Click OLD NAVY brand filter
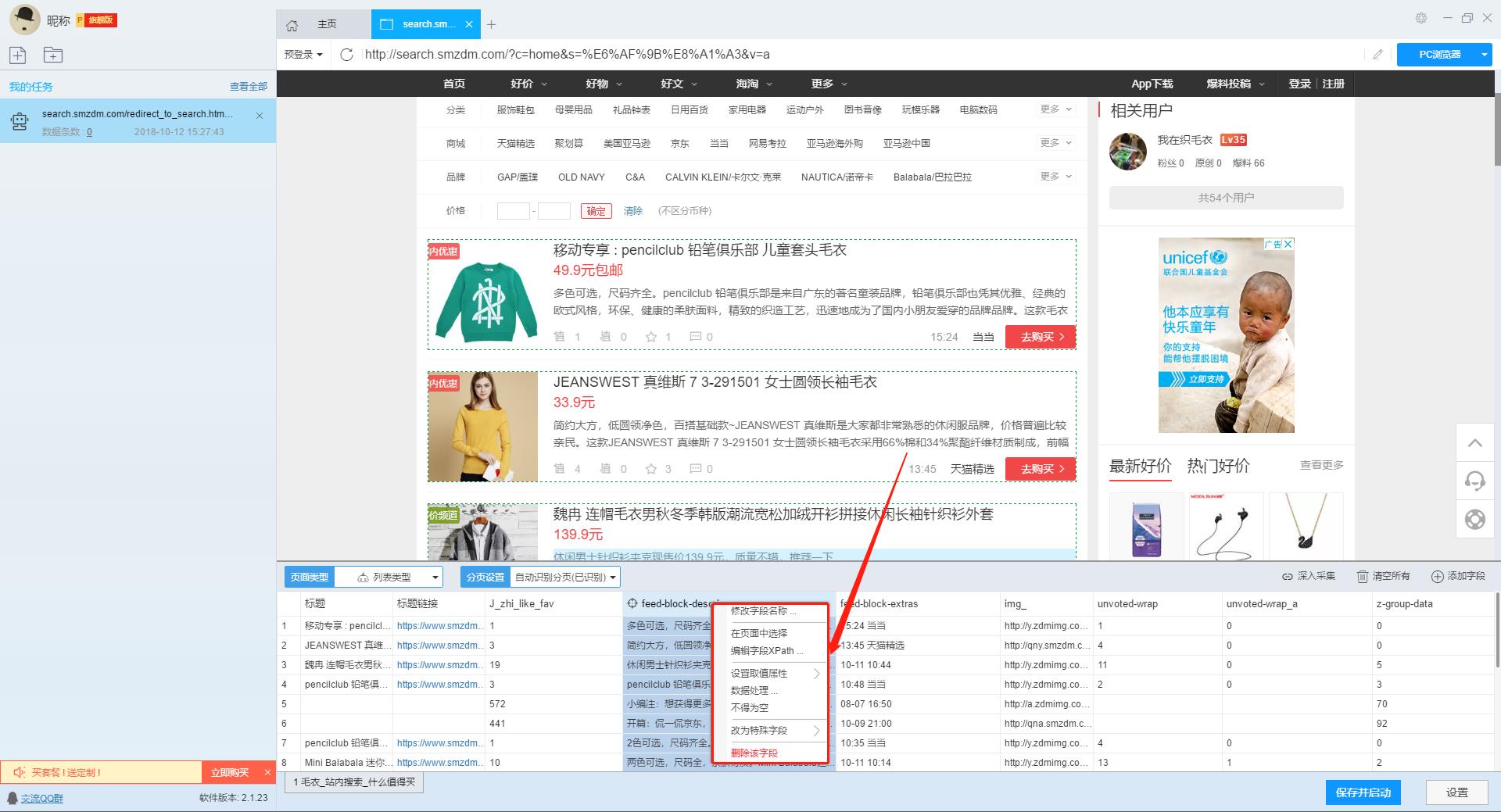The image size is (1501, 812). click(581, 177)
